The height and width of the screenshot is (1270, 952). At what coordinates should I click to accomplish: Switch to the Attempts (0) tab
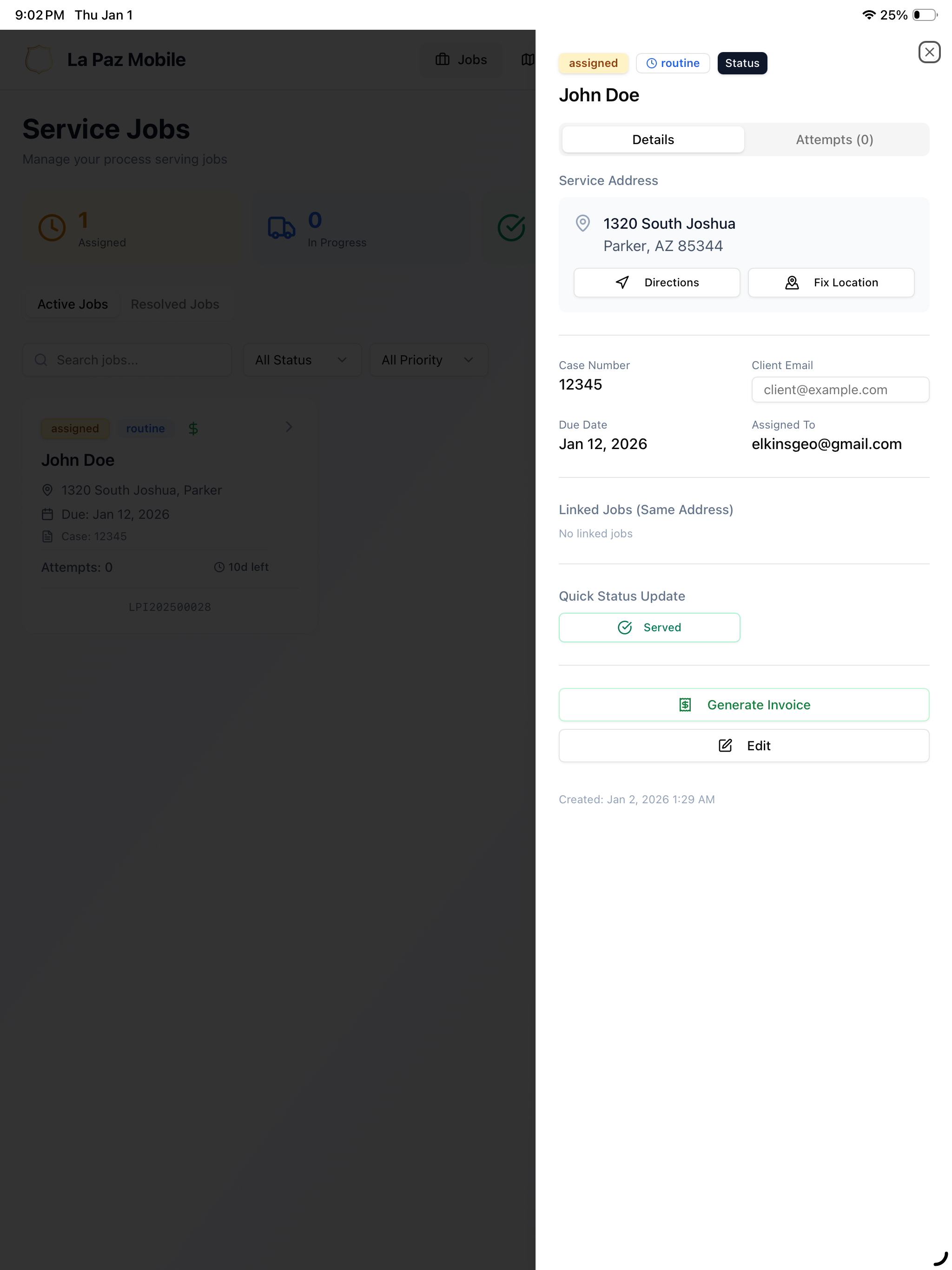click(x=834, y=139)
